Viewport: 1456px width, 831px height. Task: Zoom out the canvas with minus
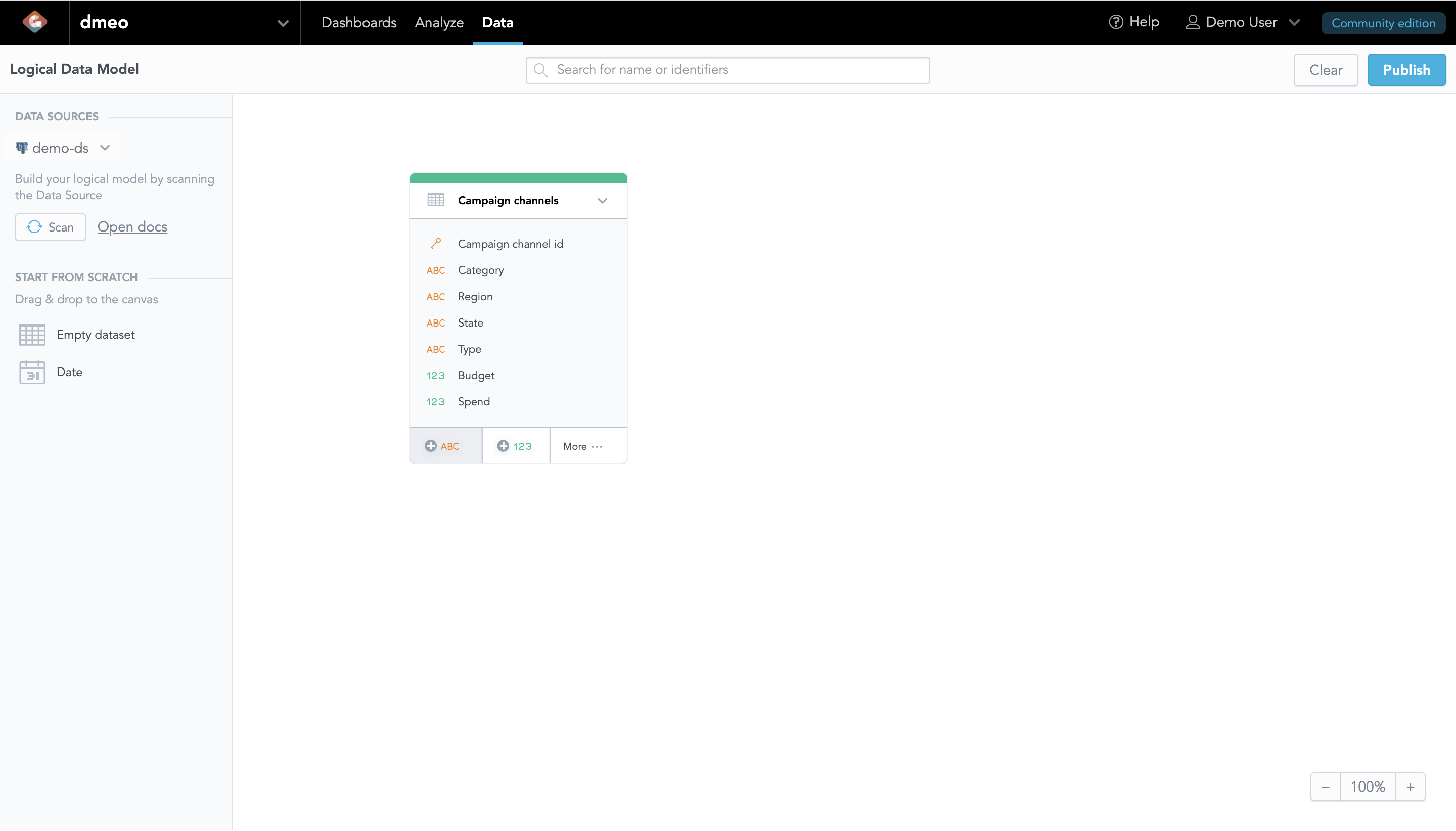pos(1325,787)
